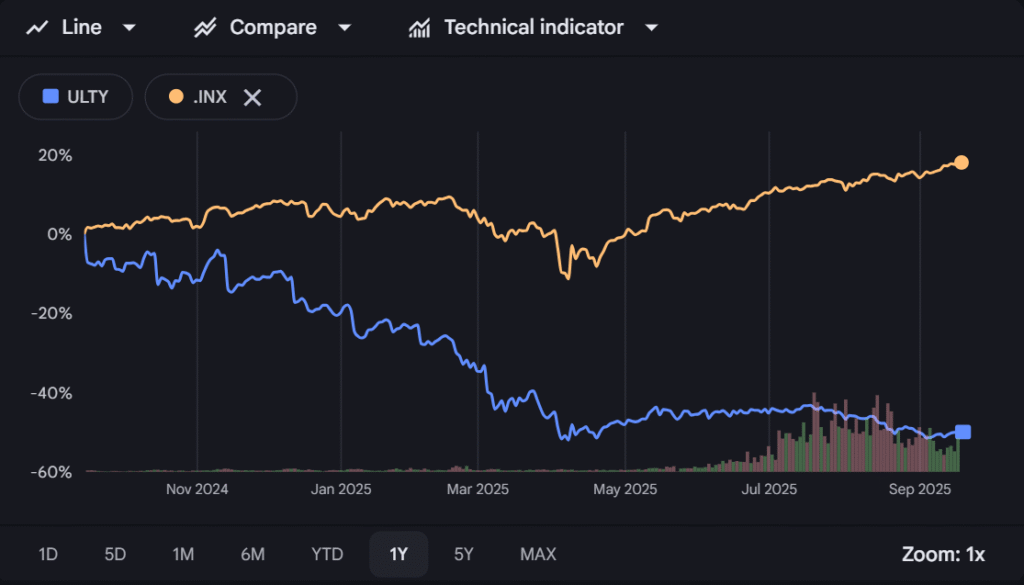Select the MAX time range
Viewport: 1024px width, 585px height.
(538, 554)
